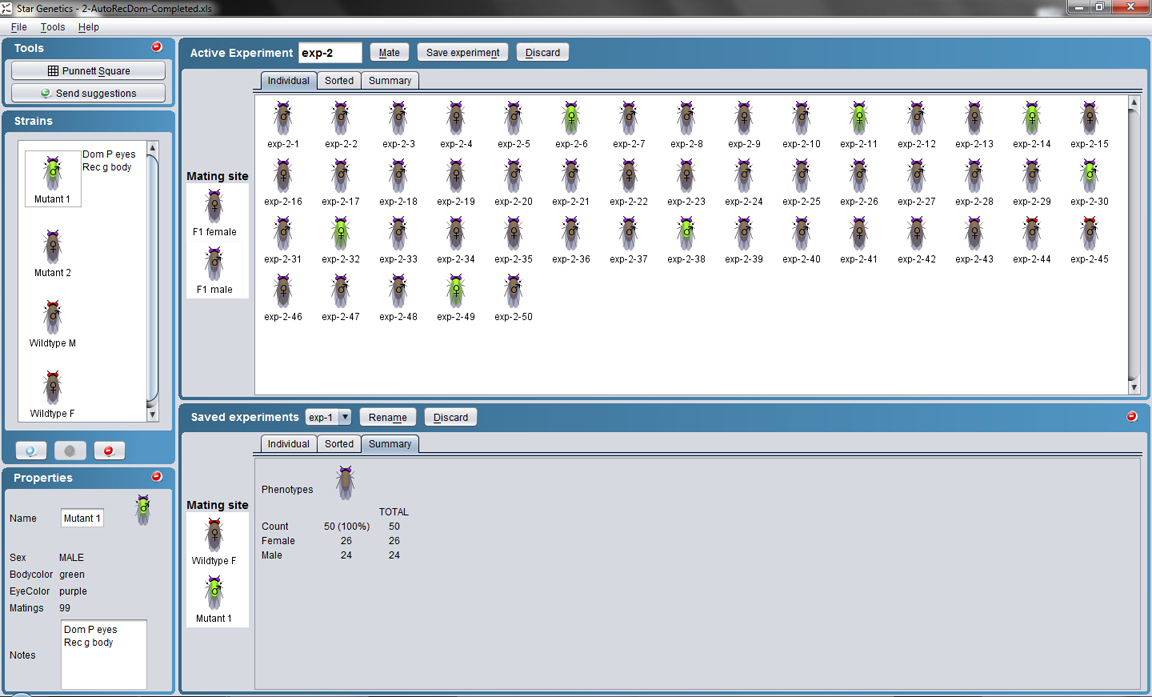Switch to Sorted tab in Active Experiment

(339, 80)
